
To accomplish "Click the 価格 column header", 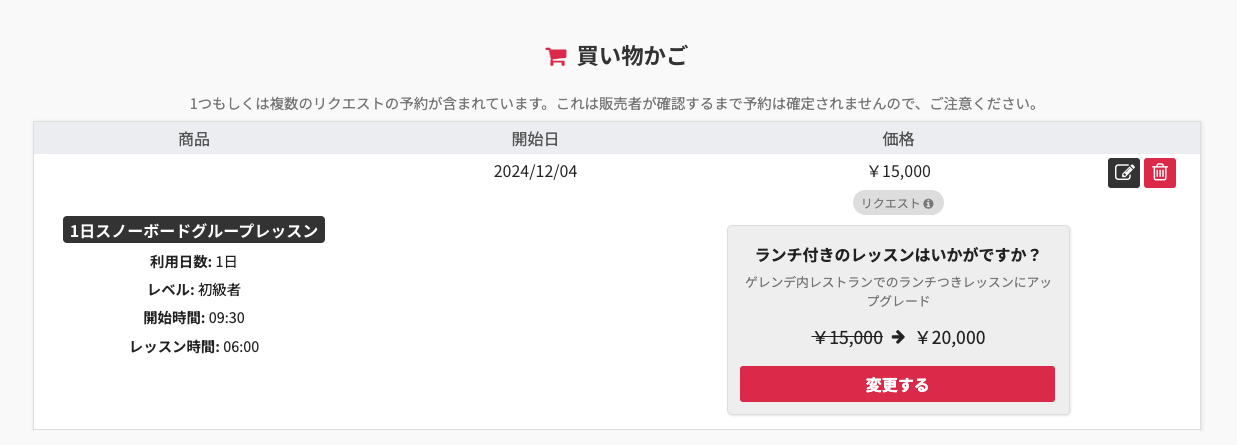I will [x=898, y=139].
